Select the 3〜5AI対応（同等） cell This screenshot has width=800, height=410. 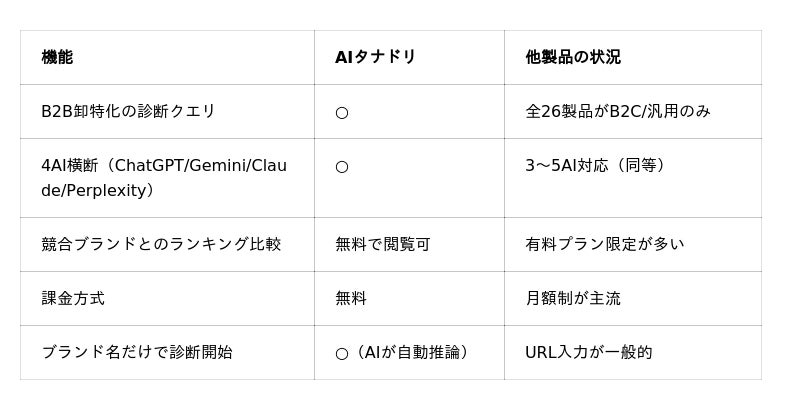(596, 166)
